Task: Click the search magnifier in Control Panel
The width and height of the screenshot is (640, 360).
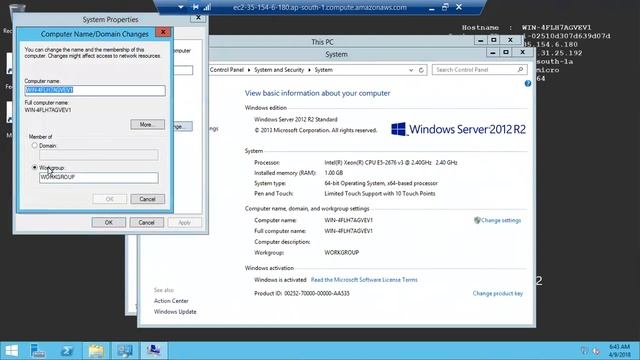Action: [520, 70]
